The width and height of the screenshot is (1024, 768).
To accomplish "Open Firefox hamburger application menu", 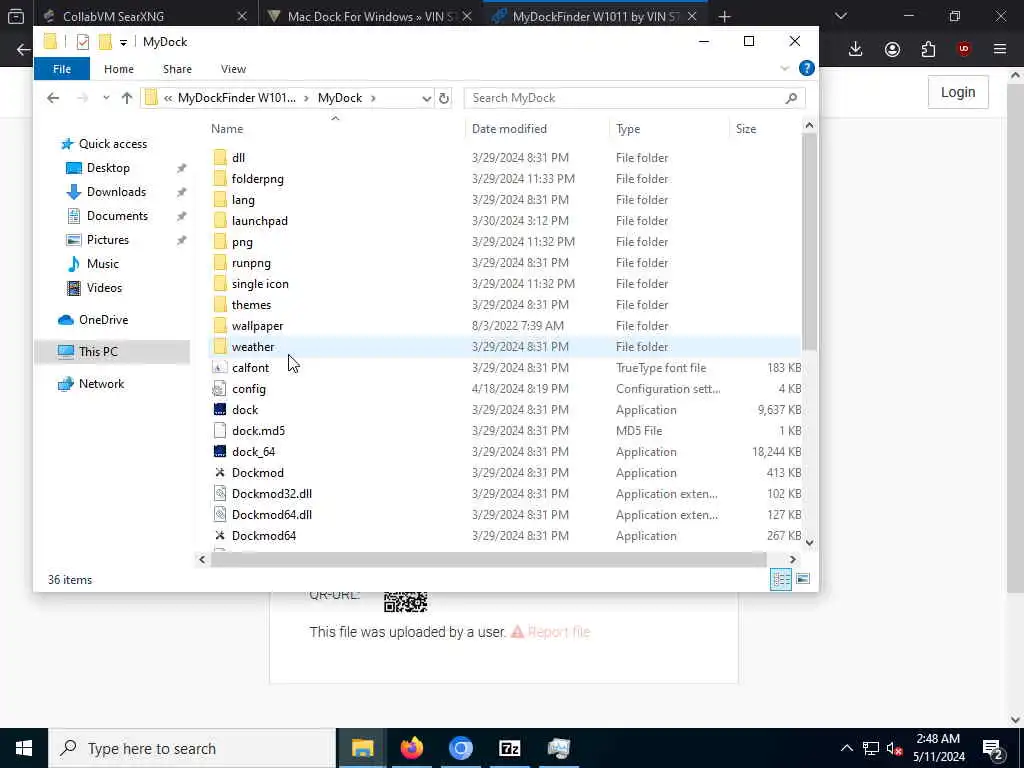I will 1000,49.
